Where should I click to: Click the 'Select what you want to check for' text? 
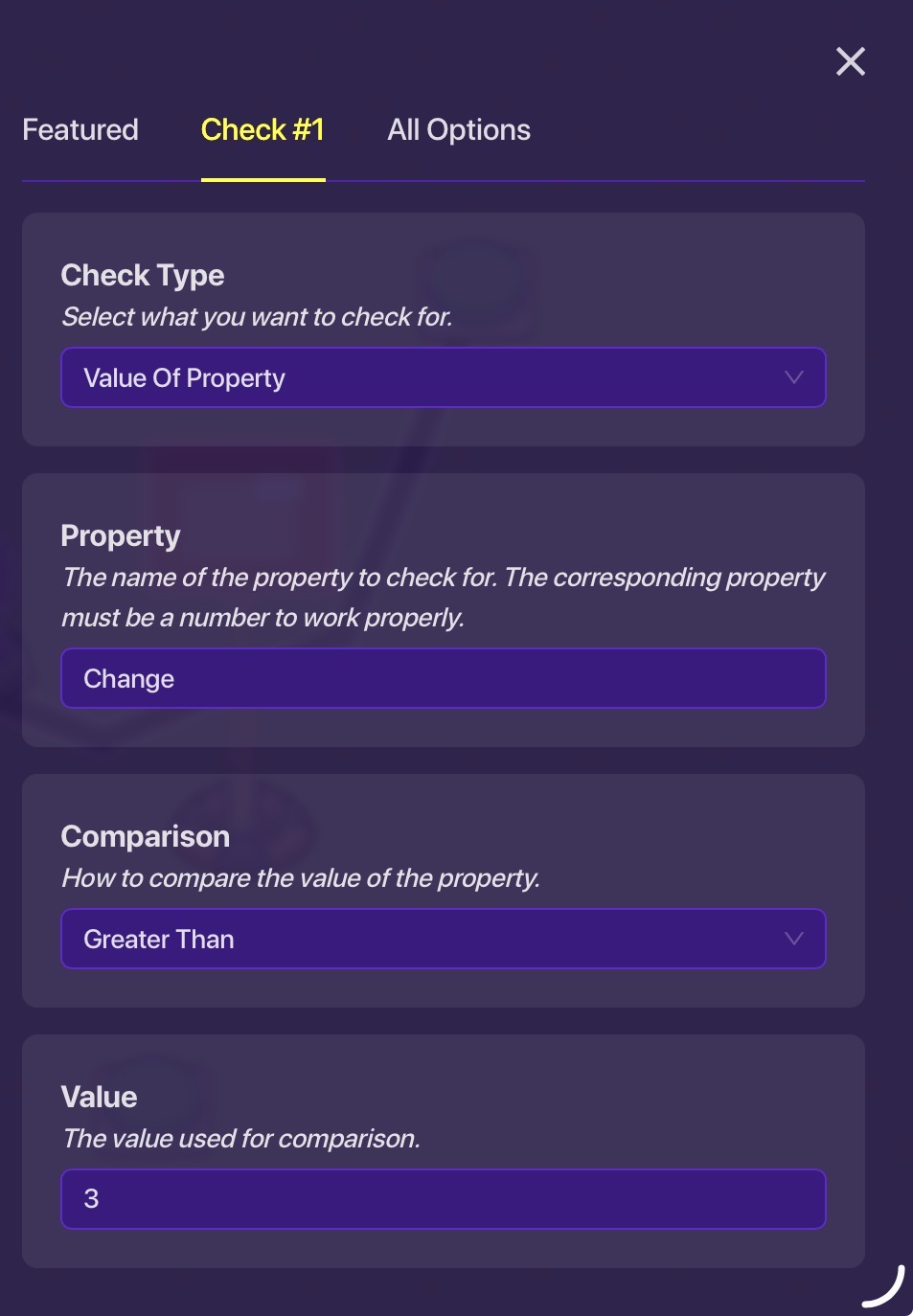click(x=257, y=317)
